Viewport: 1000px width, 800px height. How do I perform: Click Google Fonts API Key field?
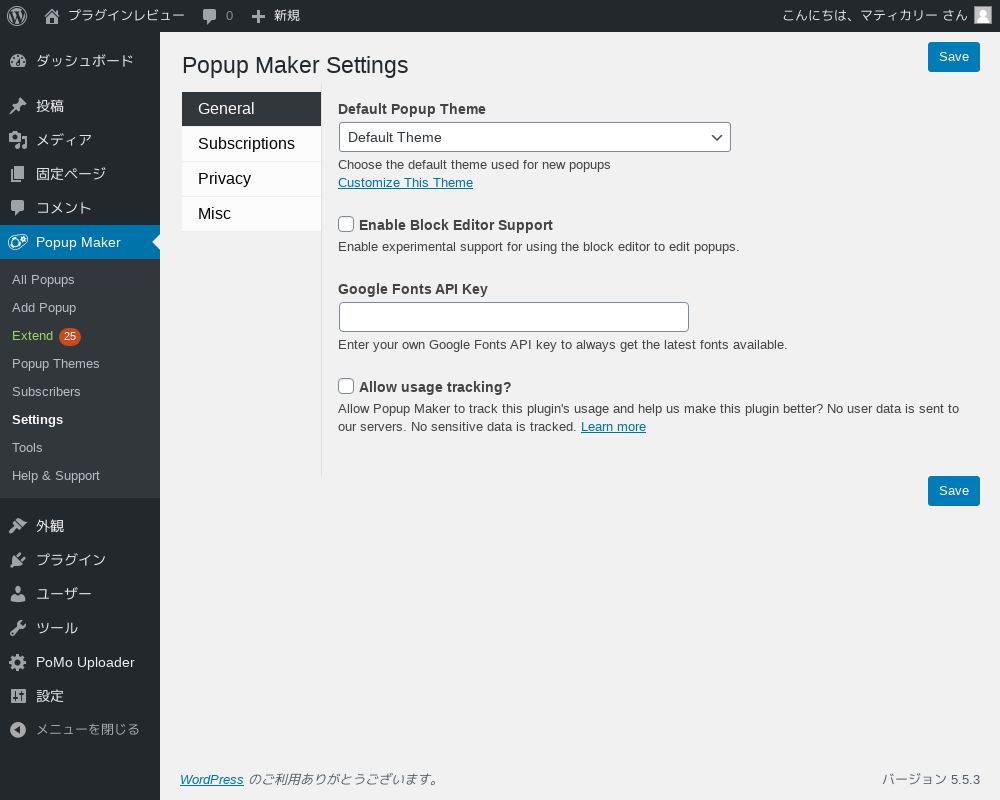513,317
